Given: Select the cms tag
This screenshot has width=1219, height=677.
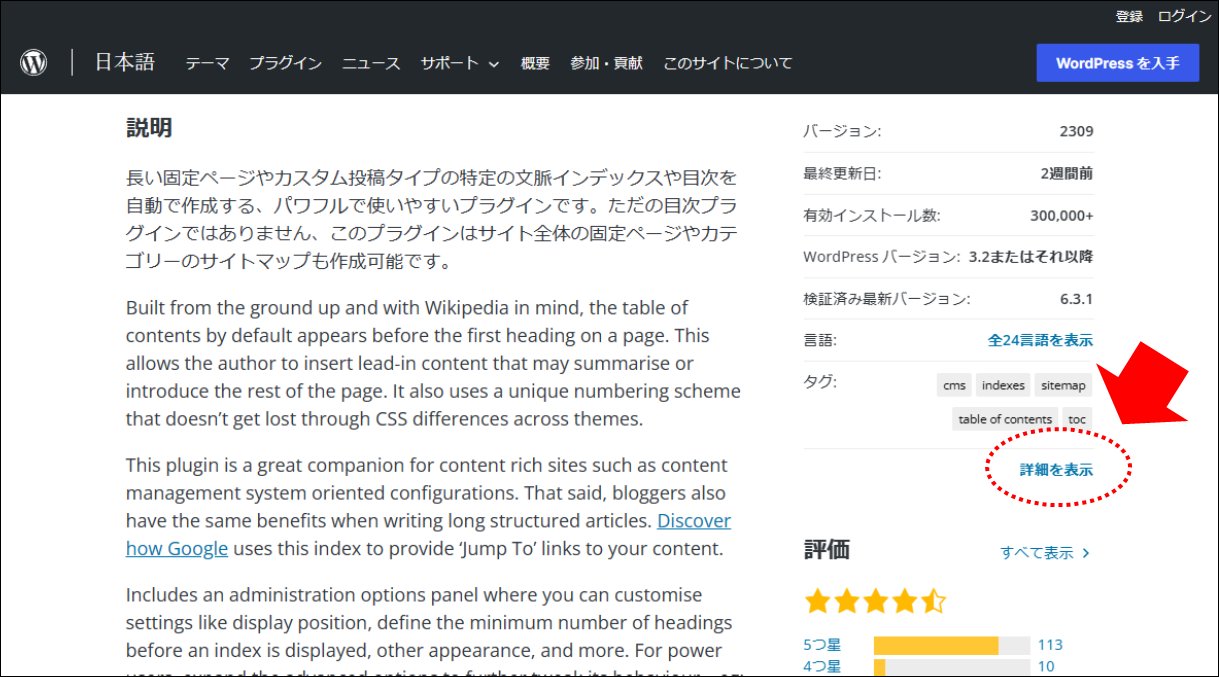Looking at the screenshot, I should click(954, 385).
